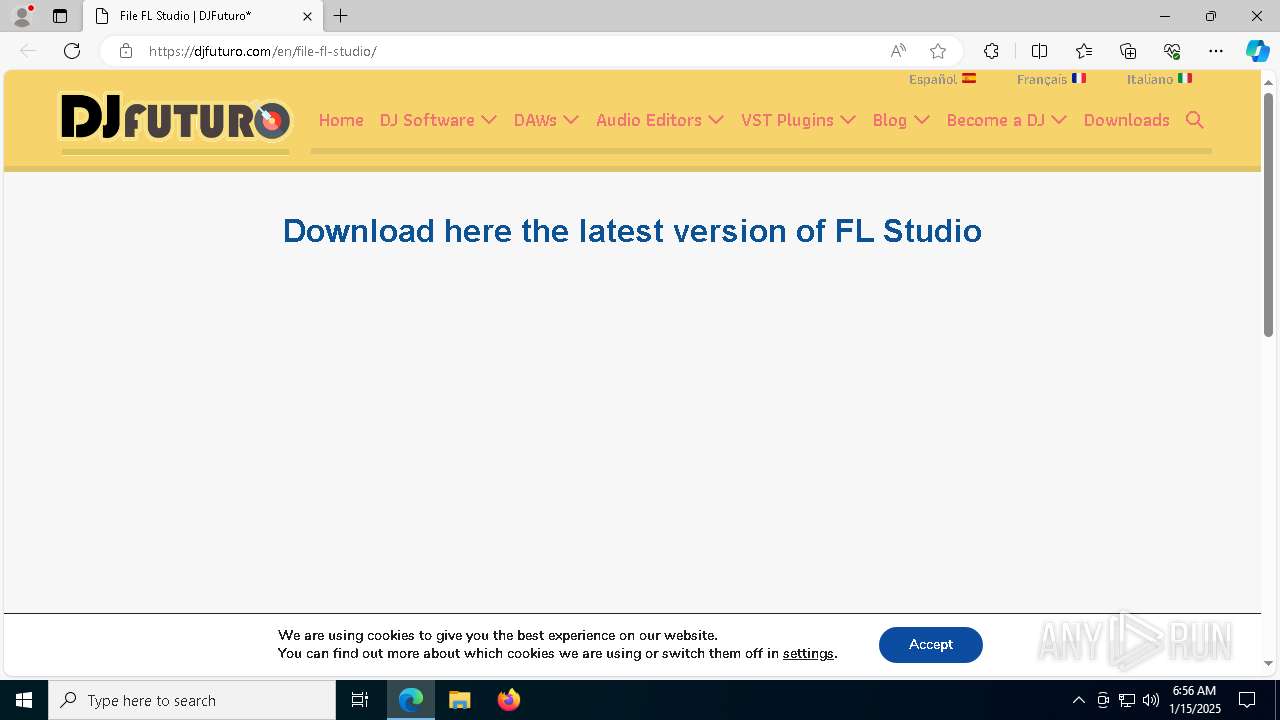Click the browser profile avatar icon
Screen dimensions: 1280x720
(x=22, y=16)
